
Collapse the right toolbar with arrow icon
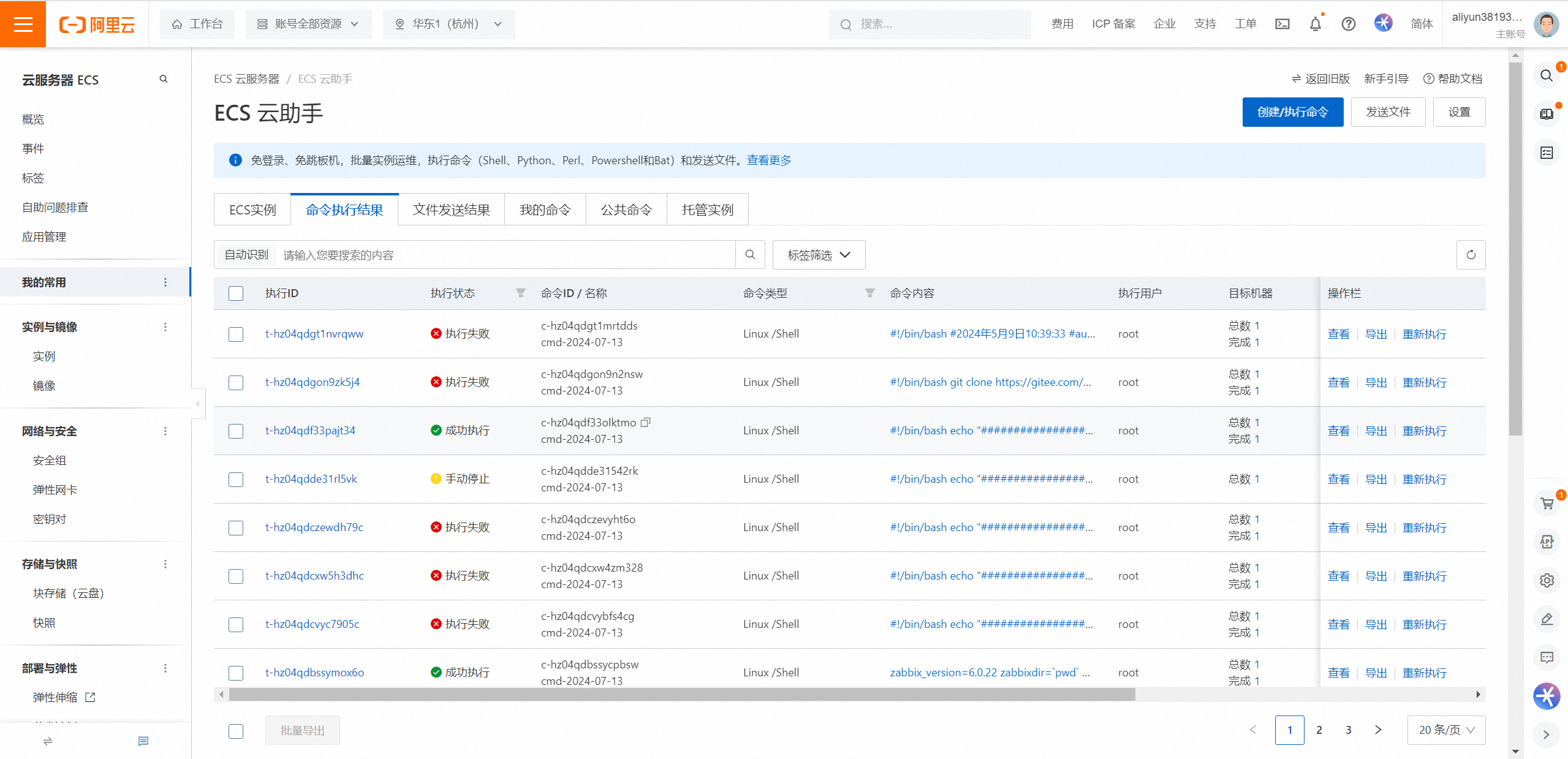[1547, 734]
